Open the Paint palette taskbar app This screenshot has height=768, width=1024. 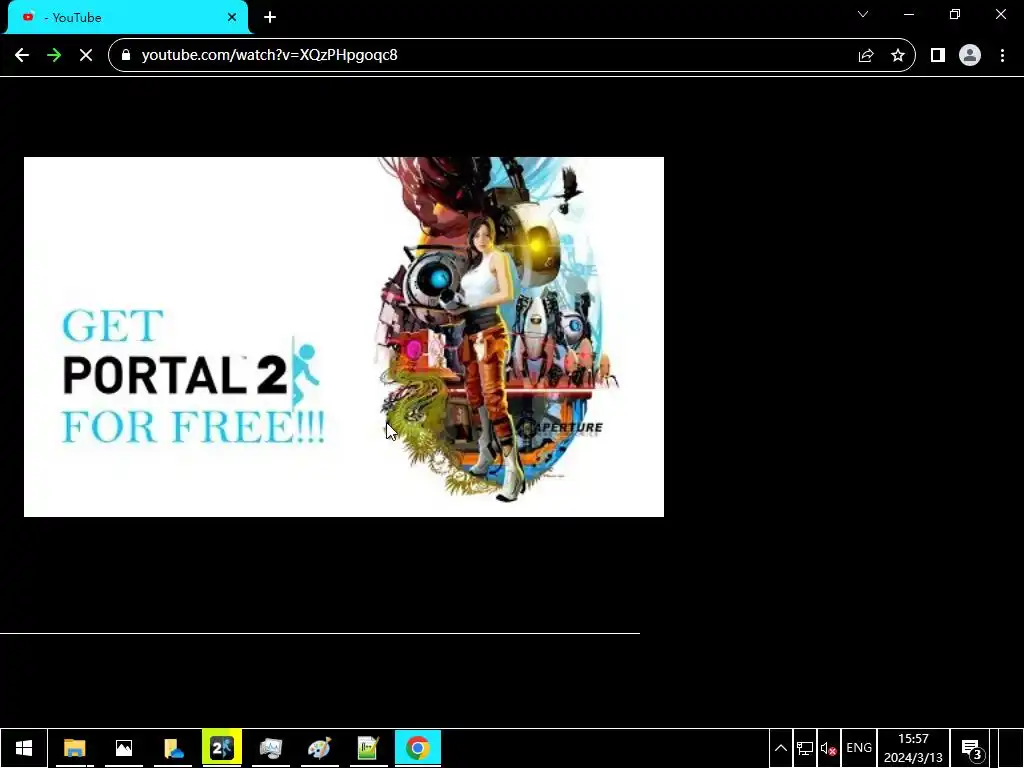(x=319, y=748)
